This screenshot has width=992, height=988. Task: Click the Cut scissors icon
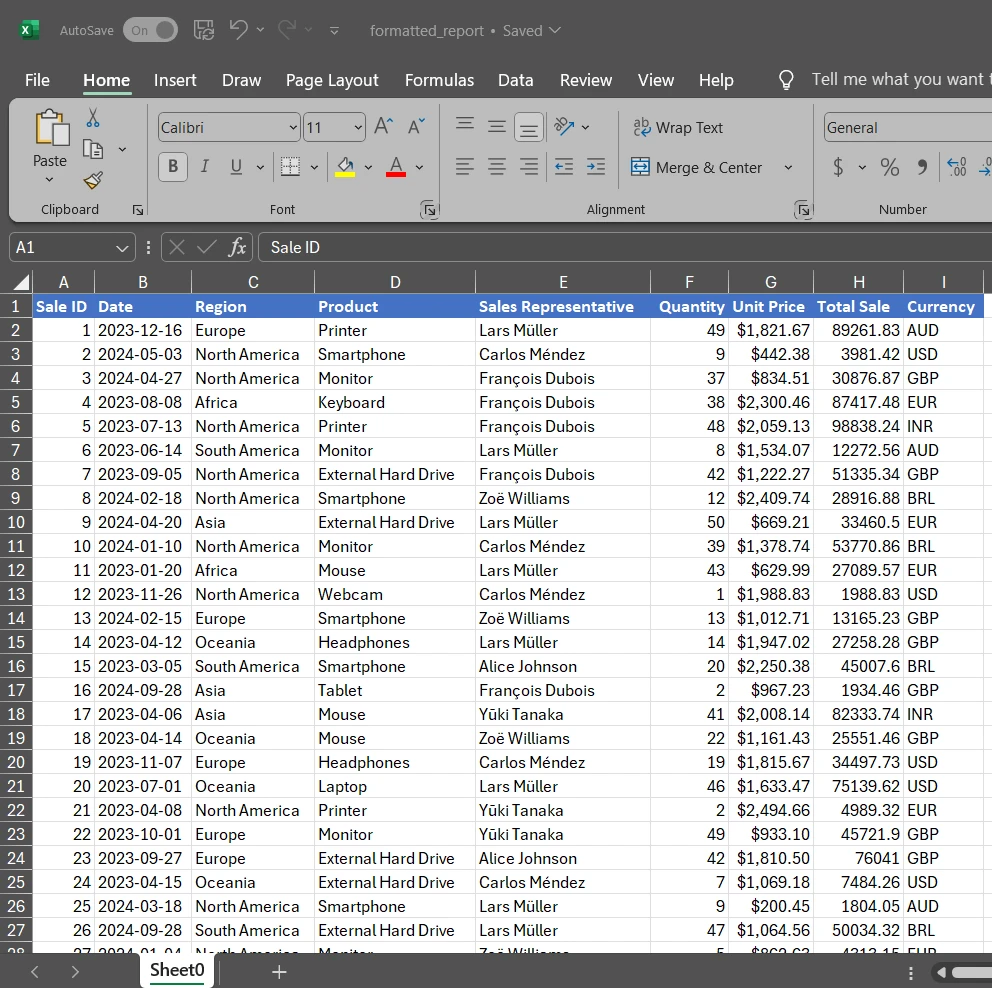click(93, 118)
